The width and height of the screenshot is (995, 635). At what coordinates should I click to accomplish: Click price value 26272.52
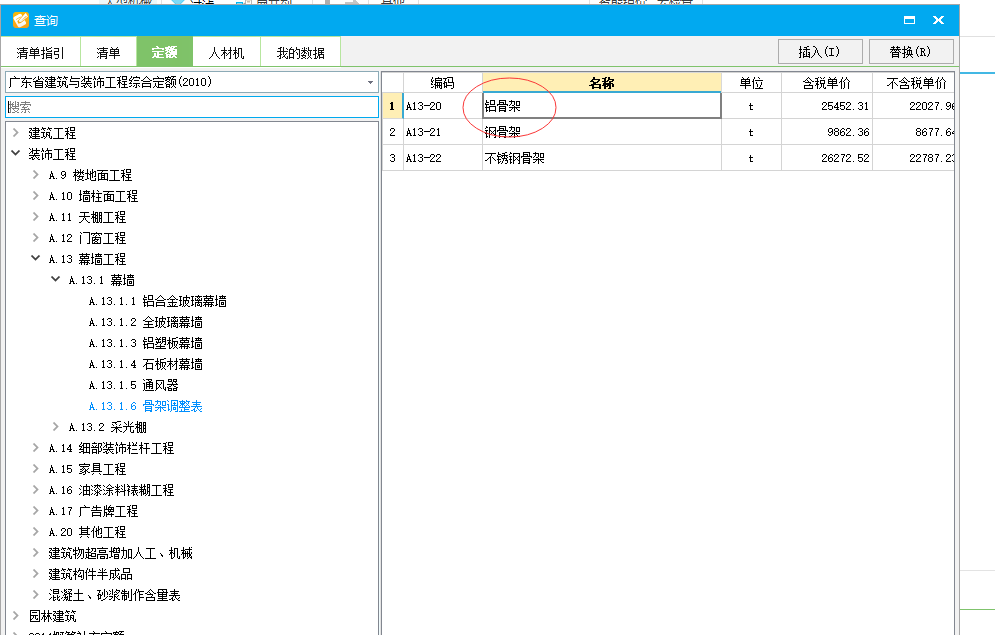(845, 158)
